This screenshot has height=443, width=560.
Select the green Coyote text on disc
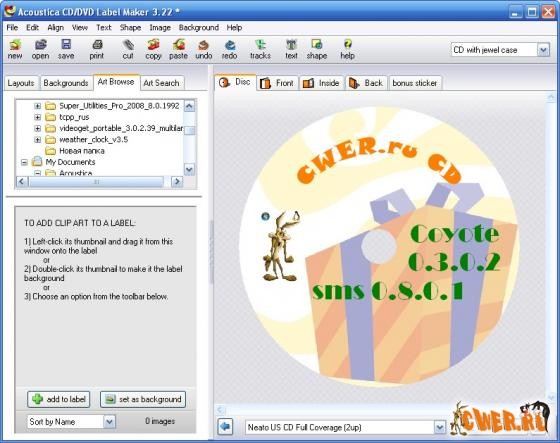pos(455,233)
